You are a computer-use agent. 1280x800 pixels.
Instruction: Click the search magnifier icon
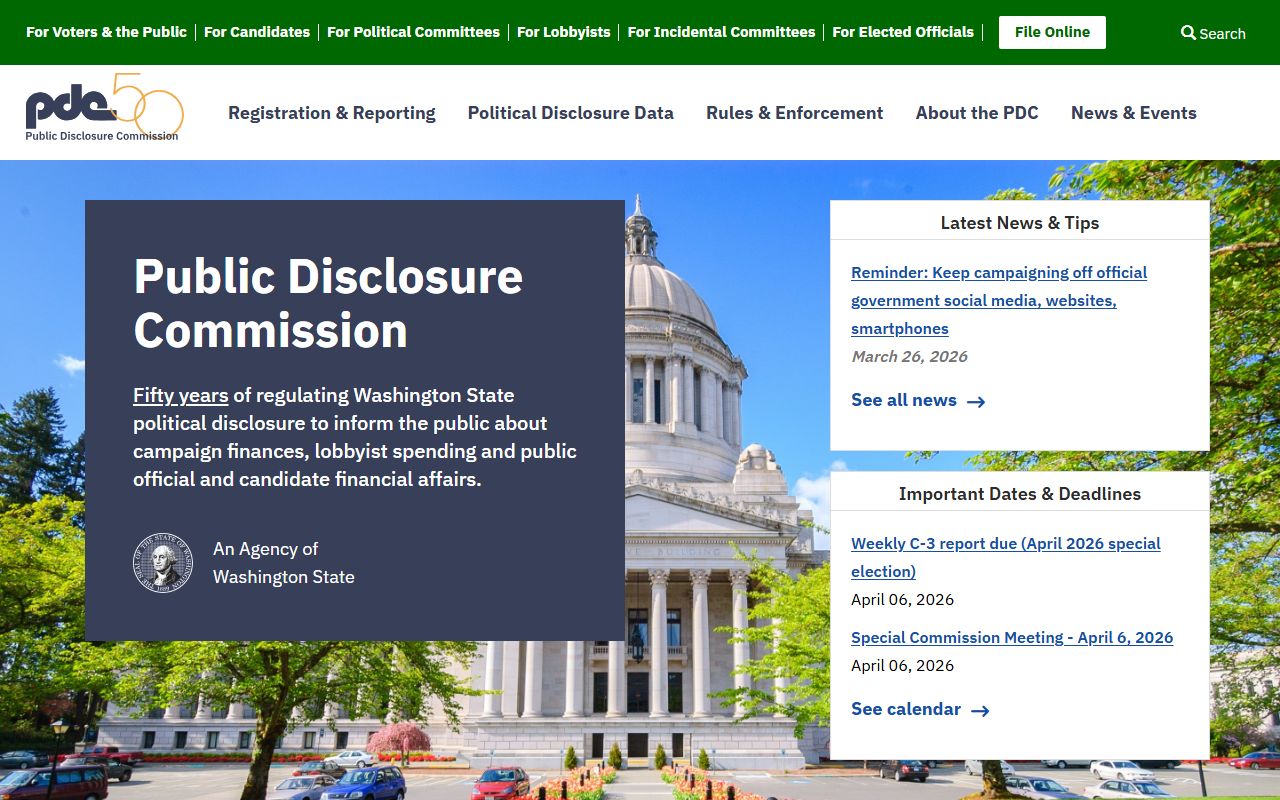click(x=1188, y=32)
